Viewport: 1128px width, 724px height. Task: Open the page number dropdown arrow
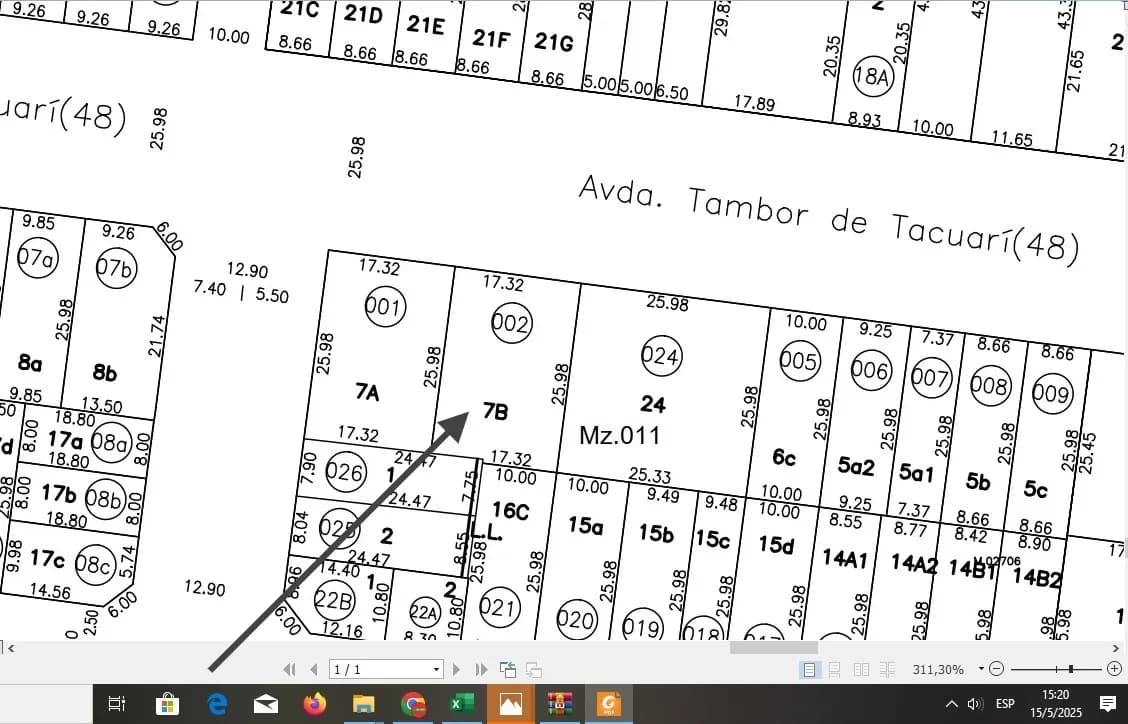(436, 669)
